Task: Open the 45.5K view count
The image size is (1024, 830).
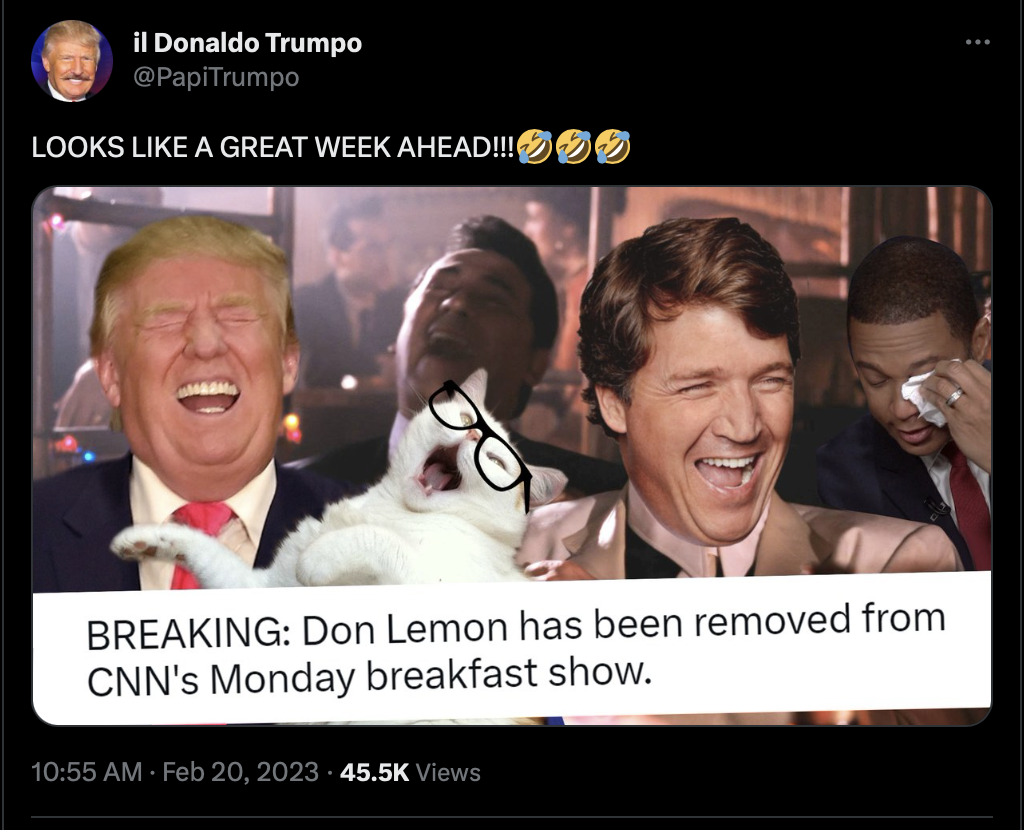Action: 374,772
